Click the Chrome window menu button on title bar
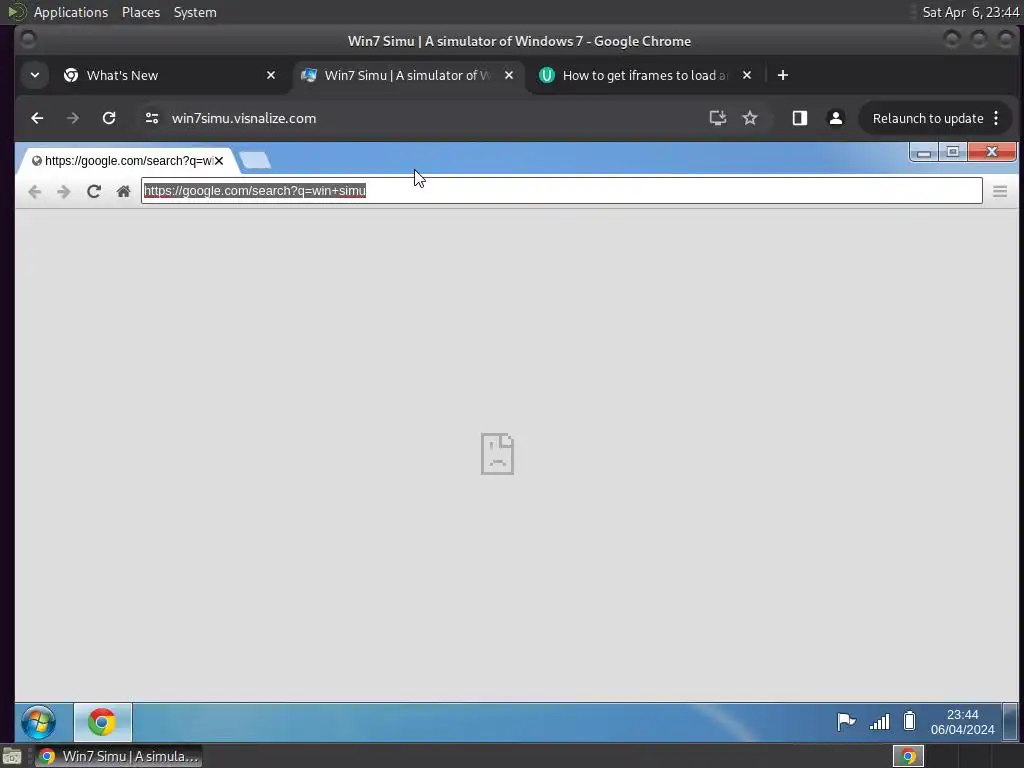The image size is (1024, 768). 28,40
